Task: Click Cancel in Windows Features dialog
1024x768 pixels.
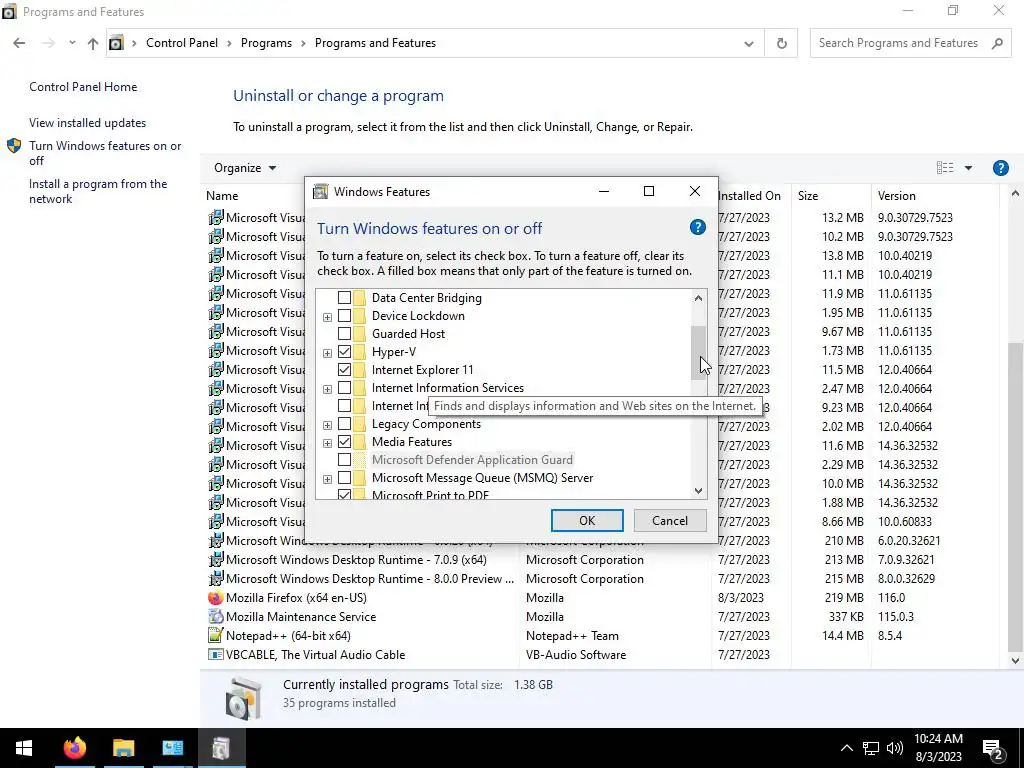Action: click(669, 520)
